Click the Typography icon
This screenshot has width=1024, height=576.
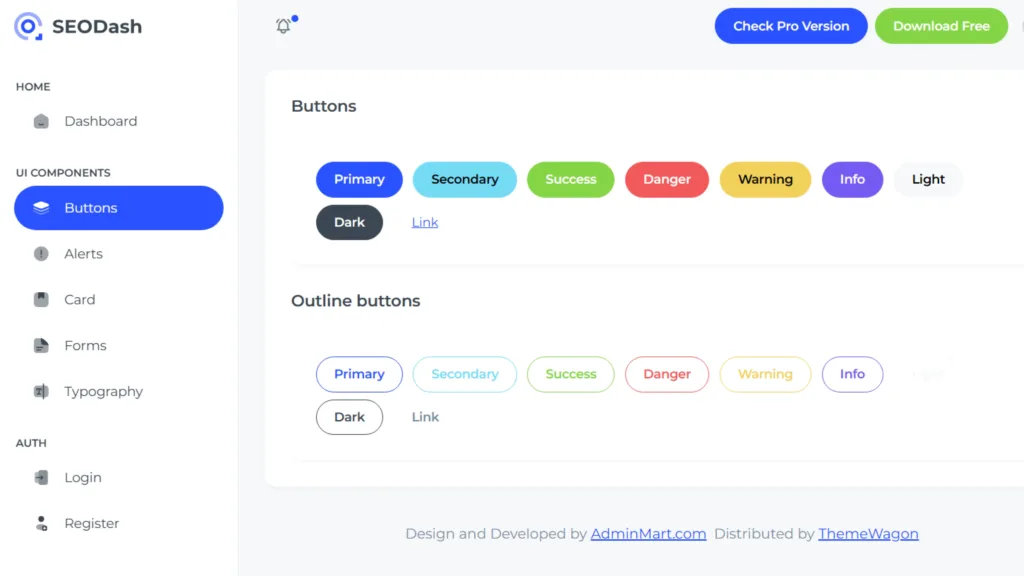42,391
